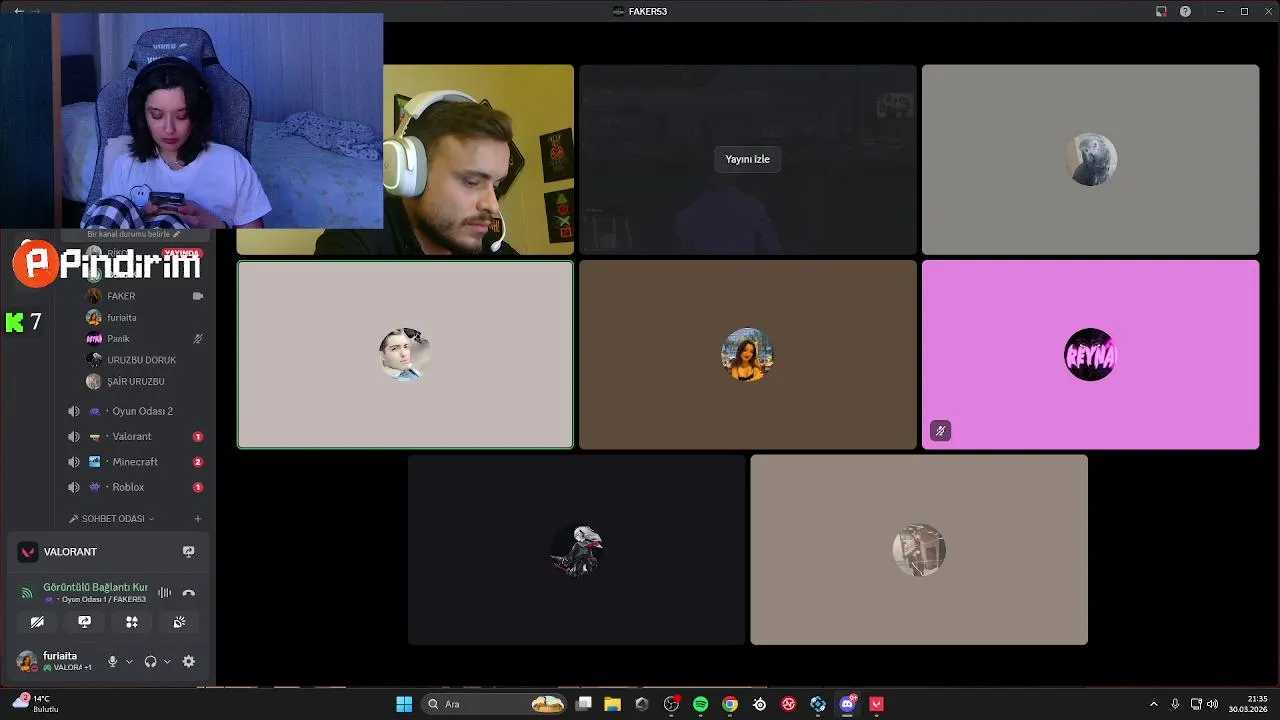The height and width of the screenshot is (720, 1280).
Task: Click the forward arrow in Discord title bar
Action: tap(37, 11)
